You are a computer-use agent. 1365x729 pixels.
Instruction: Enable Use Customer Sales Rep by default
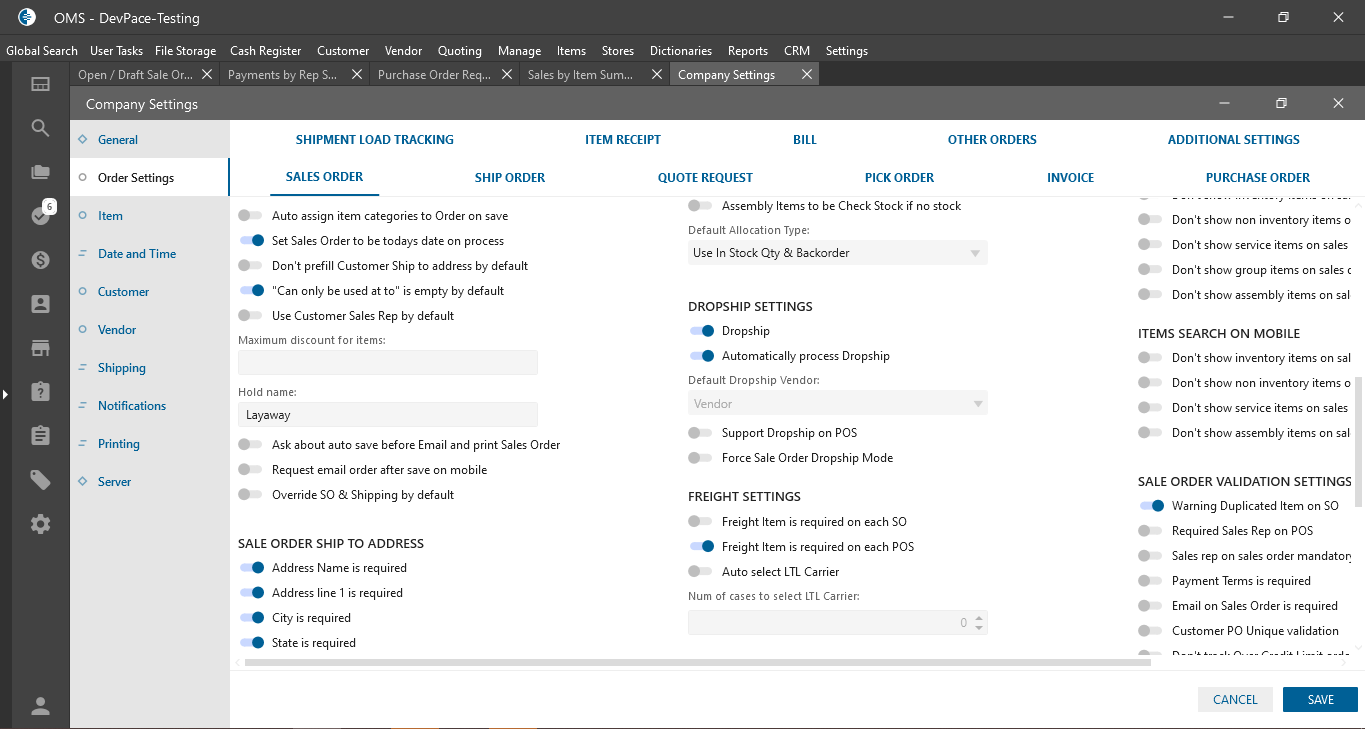251,316
